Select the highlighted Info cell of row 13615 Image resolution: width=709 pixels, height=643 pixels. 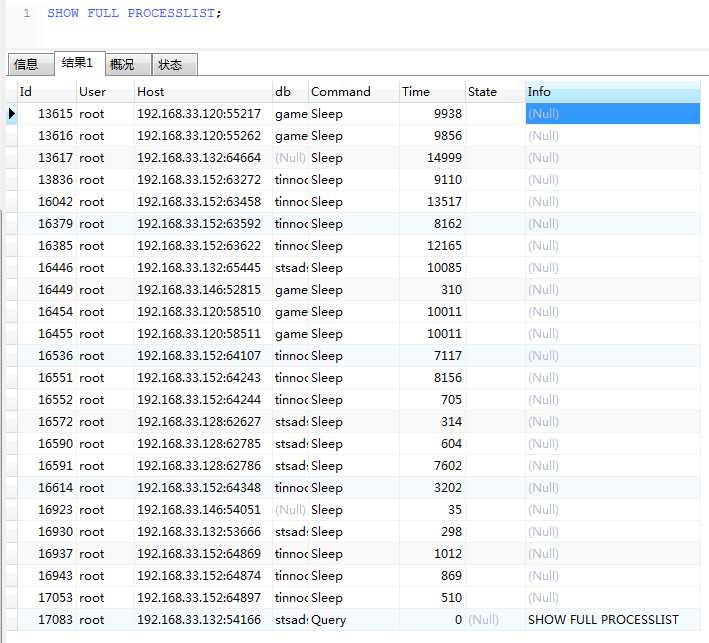point(613,113)
